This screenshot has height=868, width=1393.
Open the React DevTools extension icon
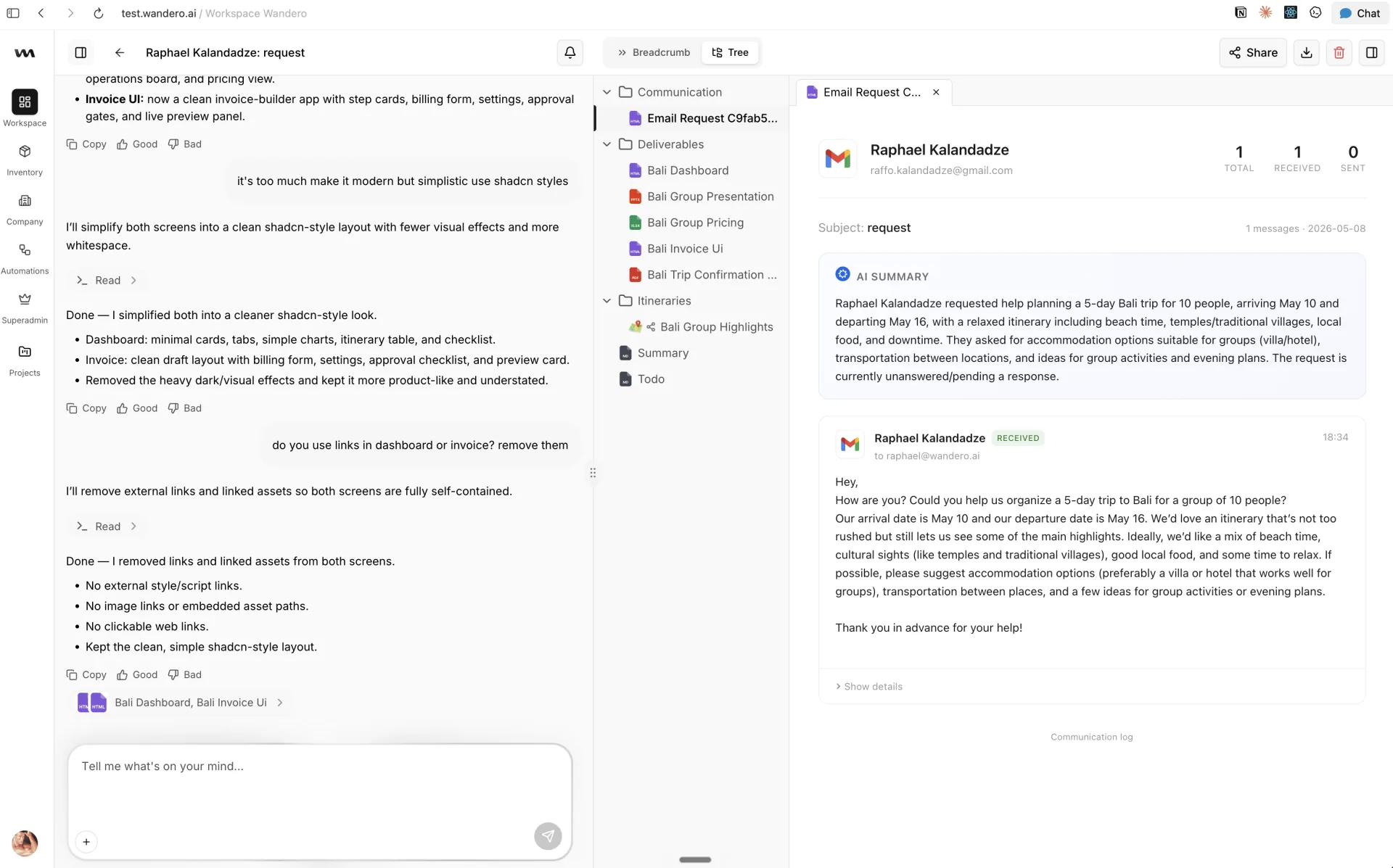[x=1290, y=12]
